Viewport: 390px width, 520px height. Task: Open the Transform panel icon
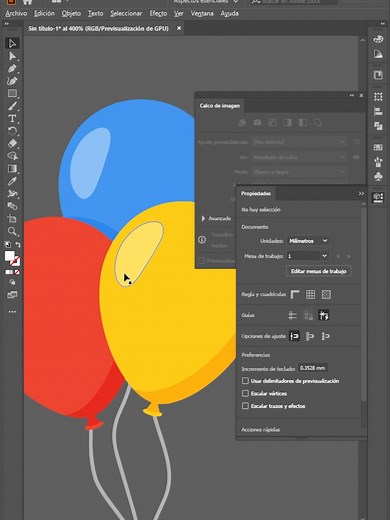click(x=378, y=97)
